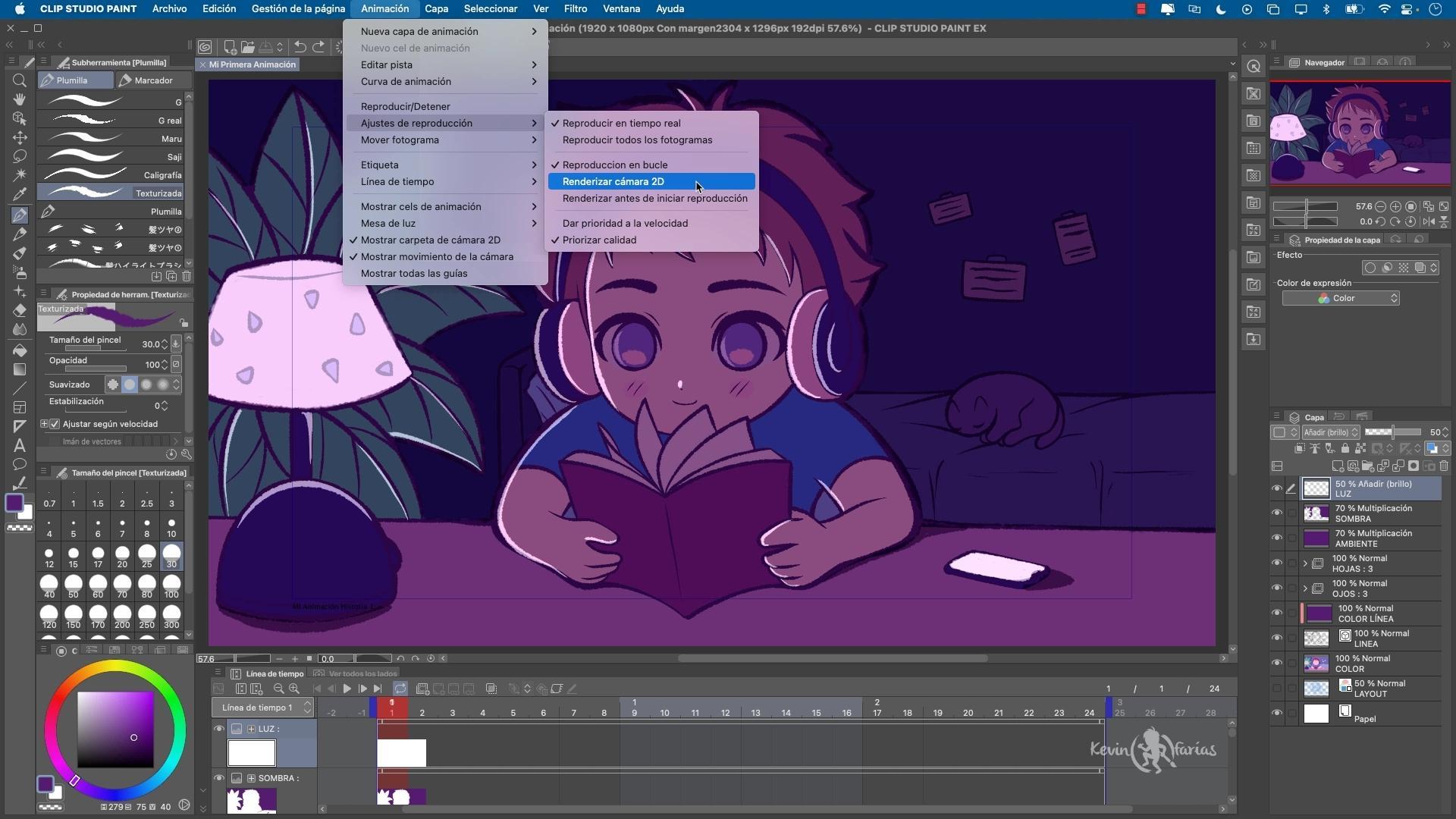Viewport: 1456px width, 819px height.
Task: Select the Eyedropper tool
Action: [20, 195]
